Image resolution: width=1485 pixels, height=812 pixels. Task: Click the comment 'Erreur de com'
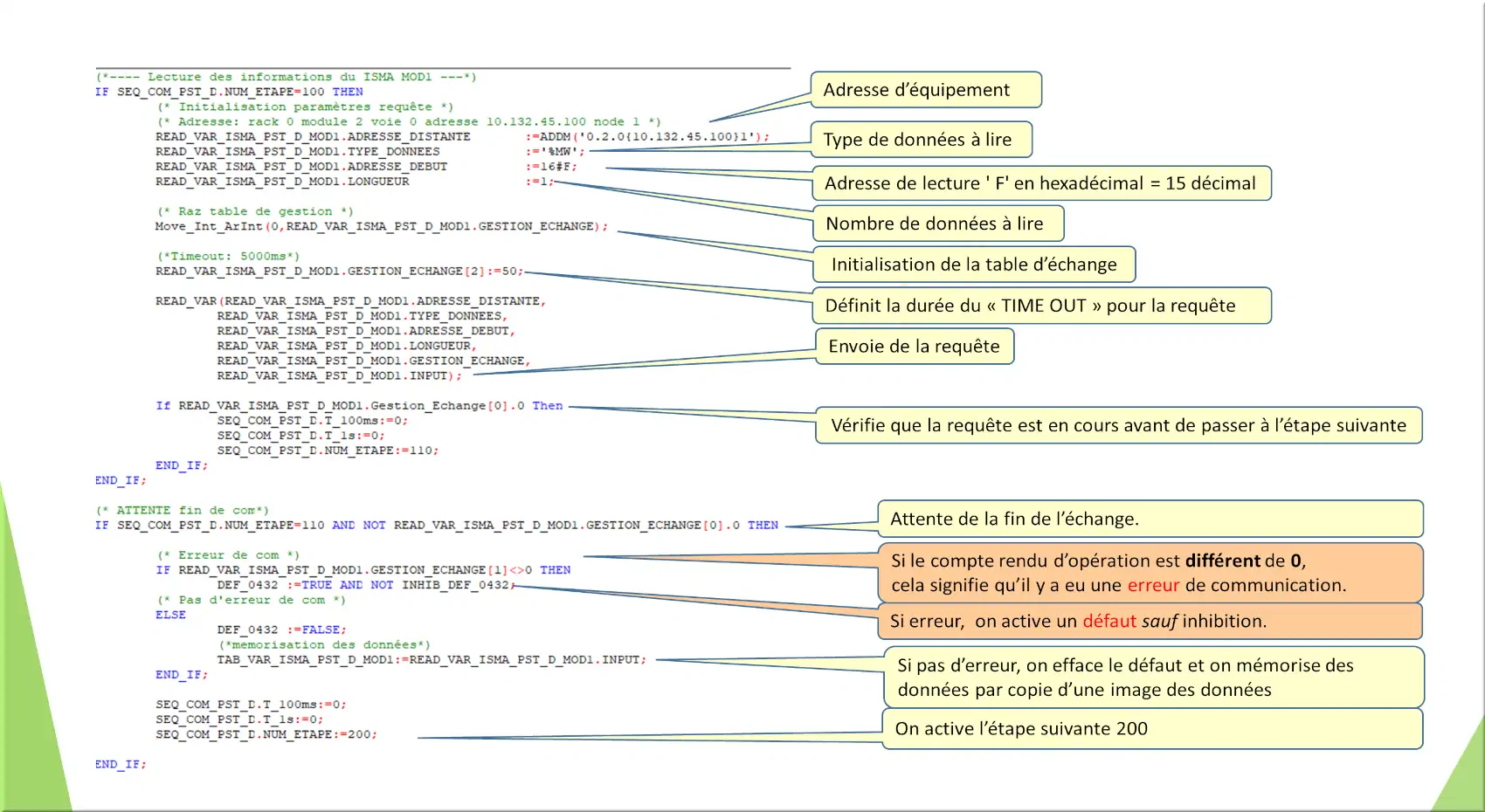pyautogui.click(x=228, y=554)
